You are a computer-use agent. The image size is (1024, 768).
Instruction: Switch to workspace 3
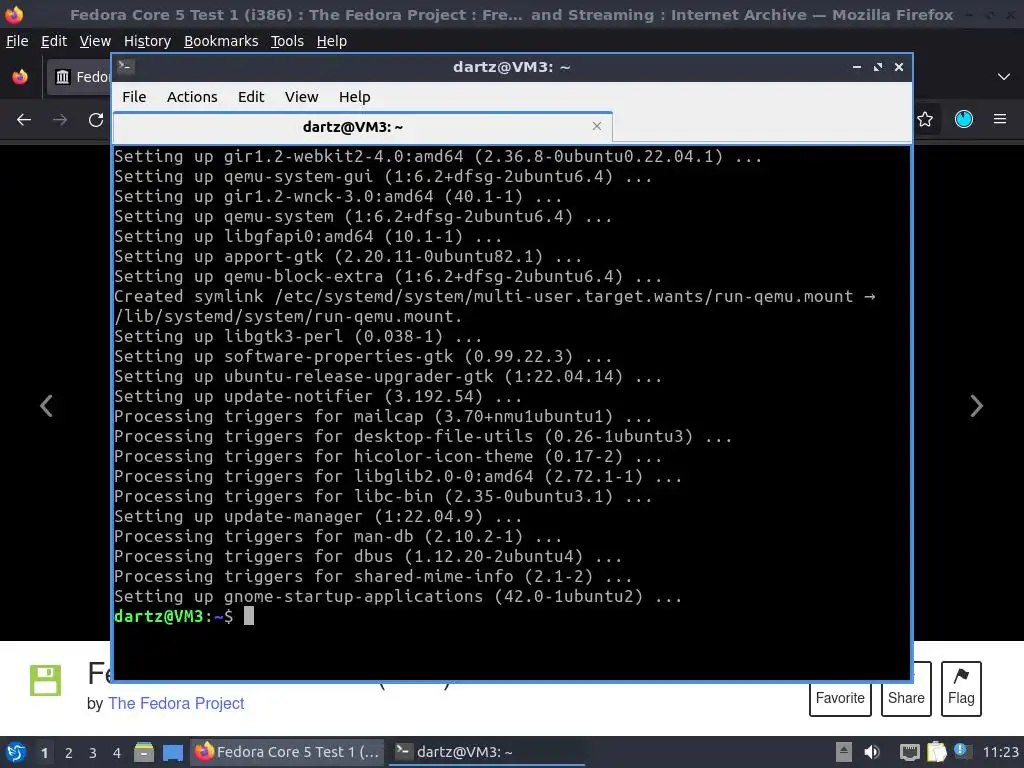pos(93,753)
